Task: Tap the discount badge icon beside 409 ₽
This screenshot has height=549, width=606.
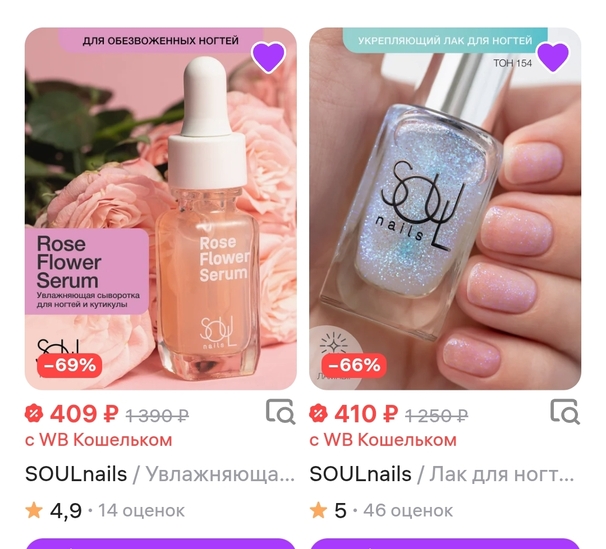Action: [x=34, y=414]
